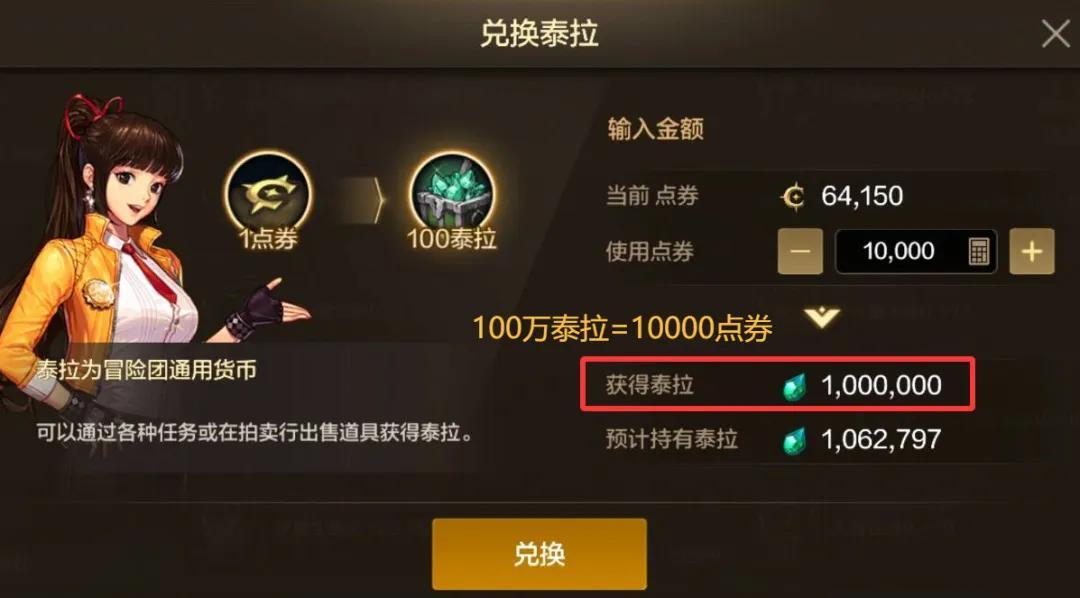Screen dimensions: 1080x598
Task: Click the 输入金额 section heading
Action: [x=655, y=129]
